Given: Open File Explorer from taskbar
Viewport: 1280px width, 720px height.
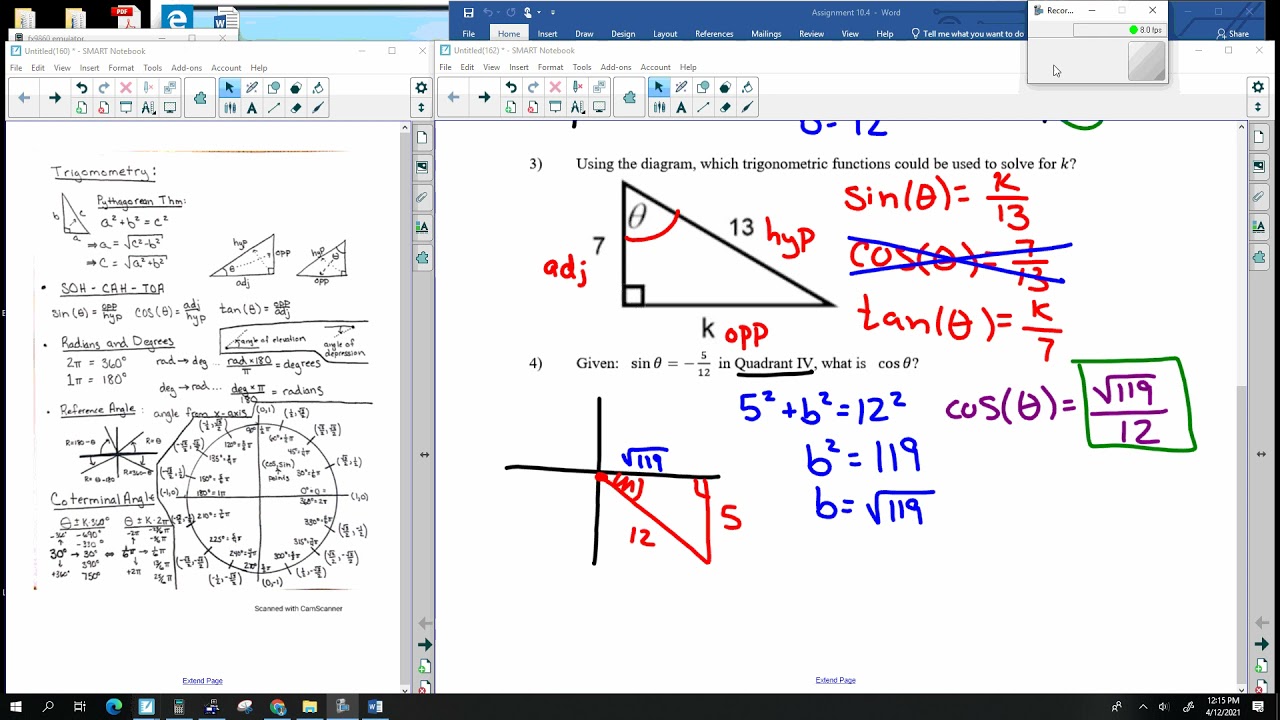Looking at the screenshot, I should click(x=310, y=706).
